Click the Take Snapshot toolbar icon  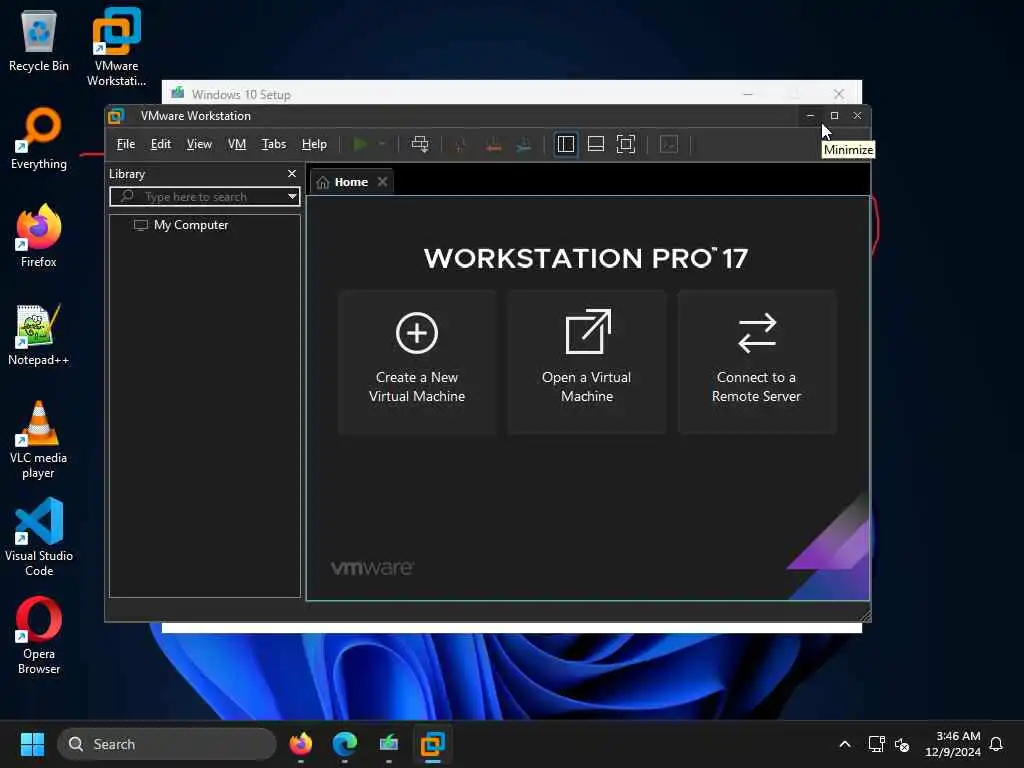(460, 144)
